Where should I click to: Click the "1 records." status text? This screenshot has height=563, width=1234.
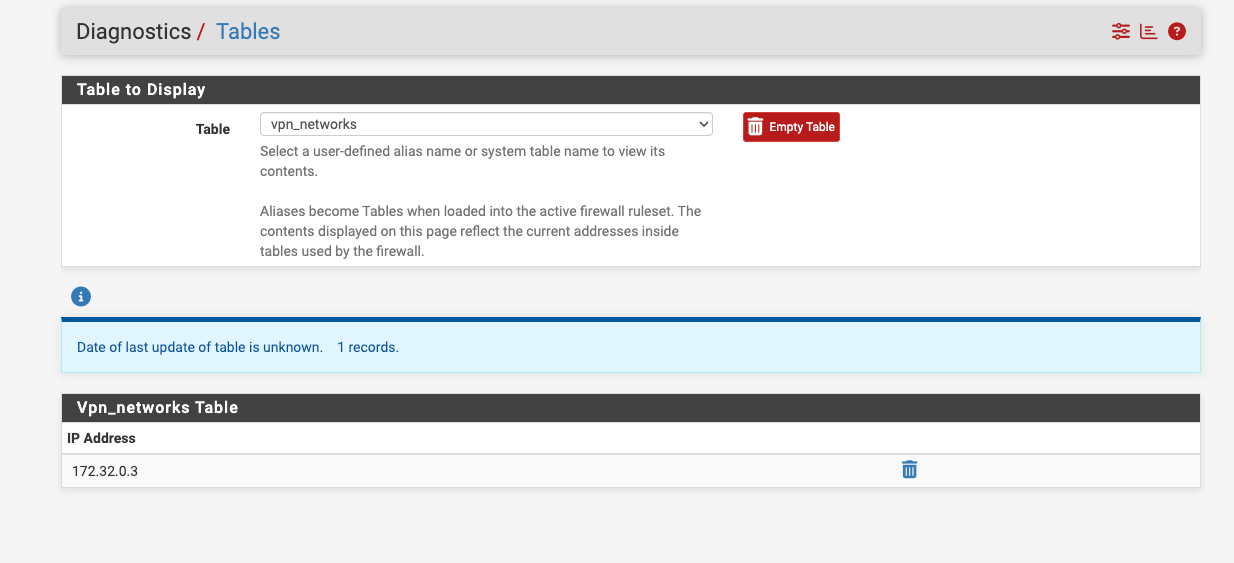point(368,347)
